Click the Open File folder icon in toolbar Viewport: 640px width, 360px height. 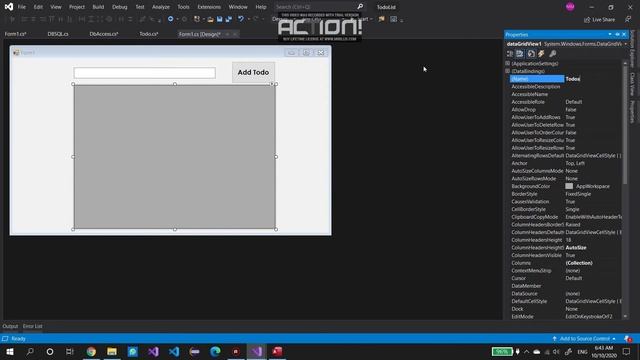[210, 19]
